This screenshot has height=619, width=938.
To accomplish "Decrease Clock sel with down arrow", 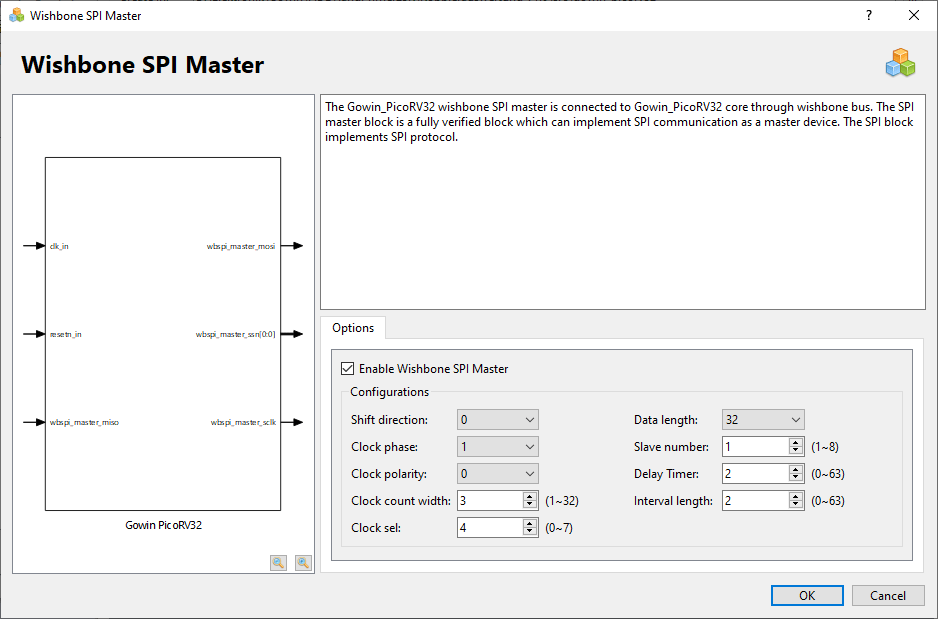I will click(x=529, y=532).
